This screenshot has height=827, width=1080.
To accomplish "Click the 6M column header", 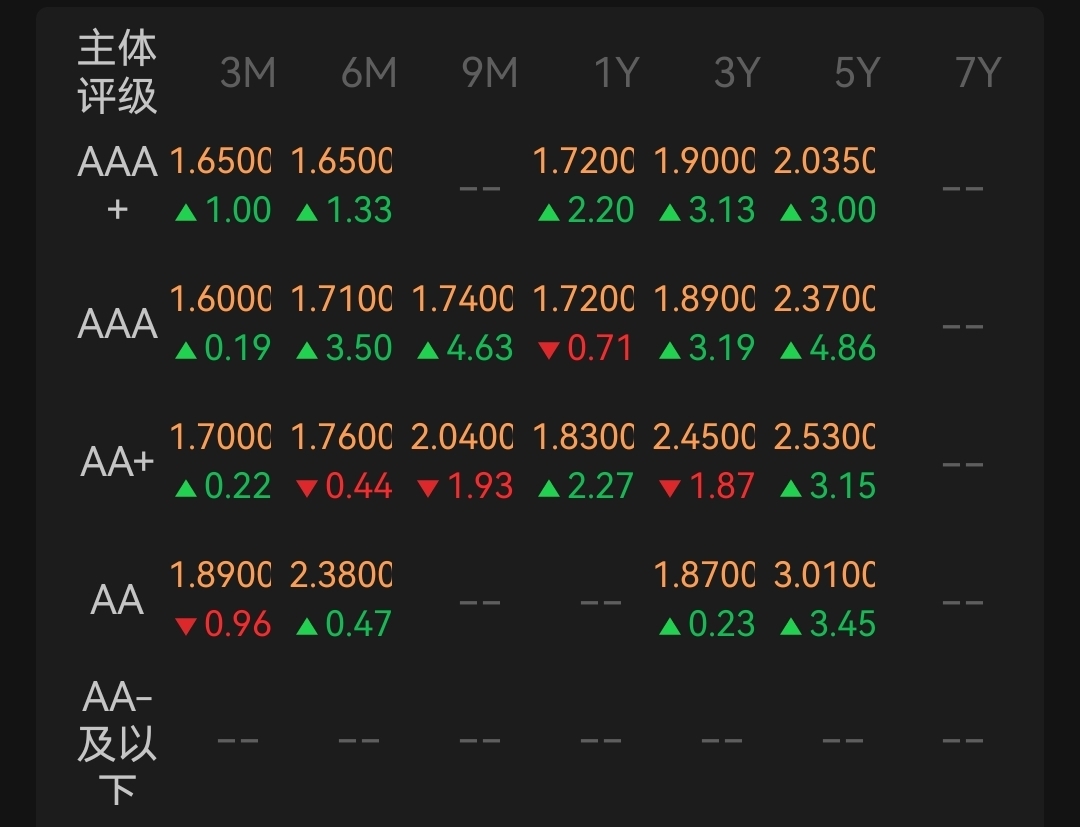I will (x=368, y=73).
